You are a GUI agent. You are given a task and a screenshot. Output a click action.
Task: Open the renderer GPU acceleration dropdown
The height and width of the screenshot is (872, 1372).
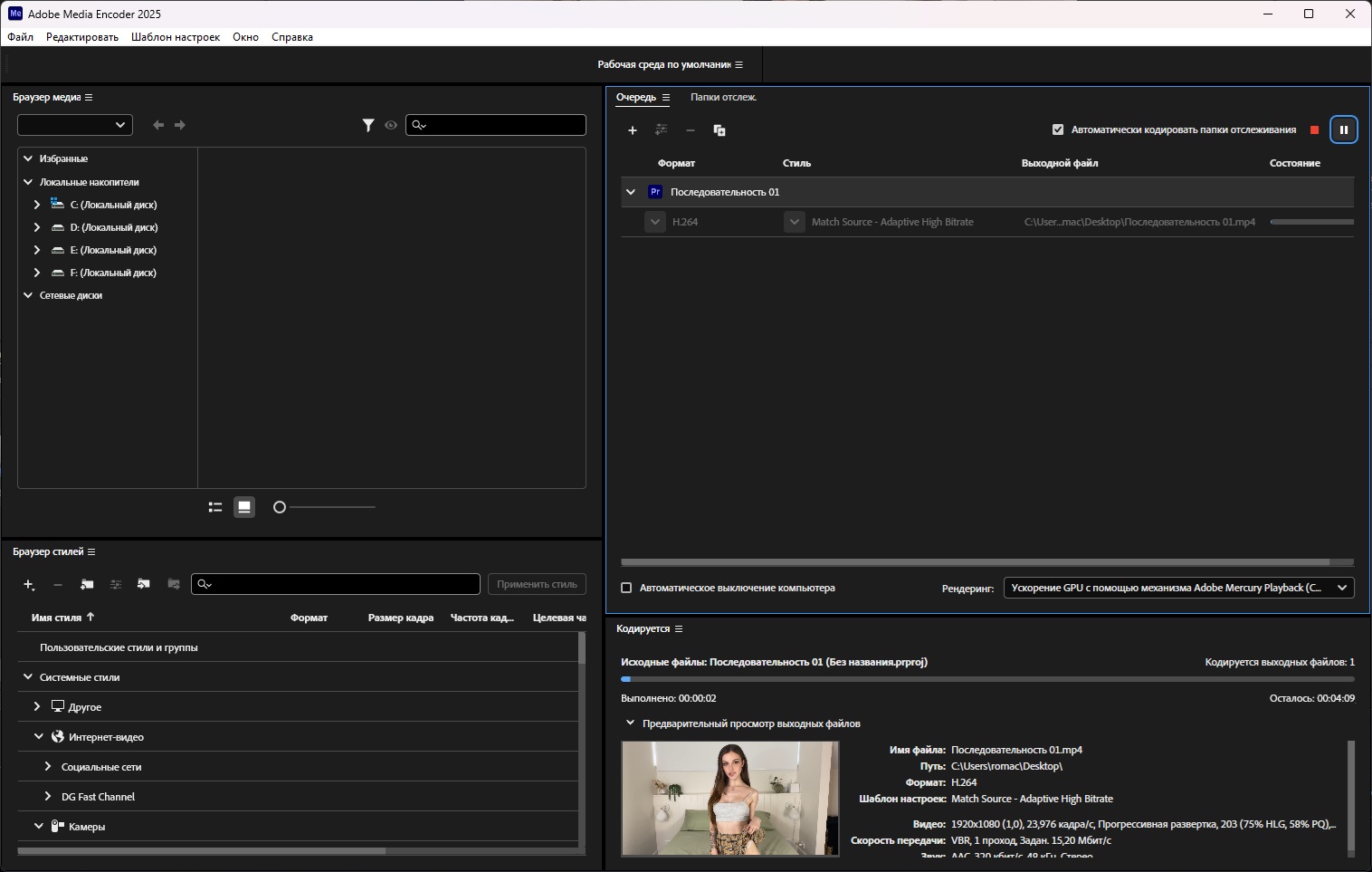(1178, 588)
